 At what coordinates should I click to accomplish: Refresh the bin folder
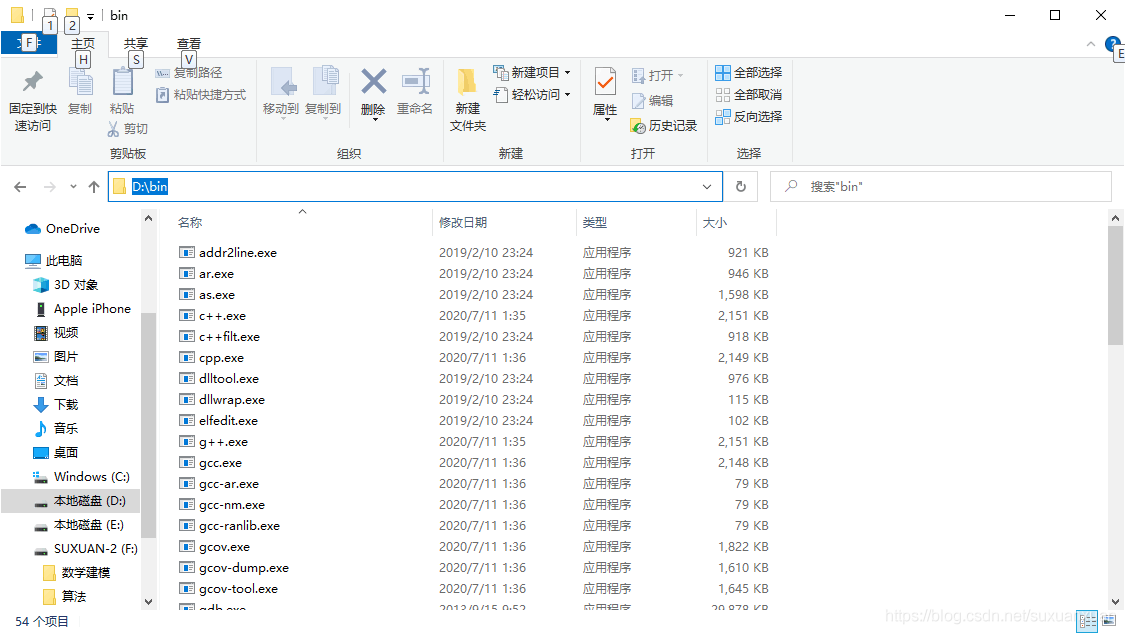pos(741,186)
